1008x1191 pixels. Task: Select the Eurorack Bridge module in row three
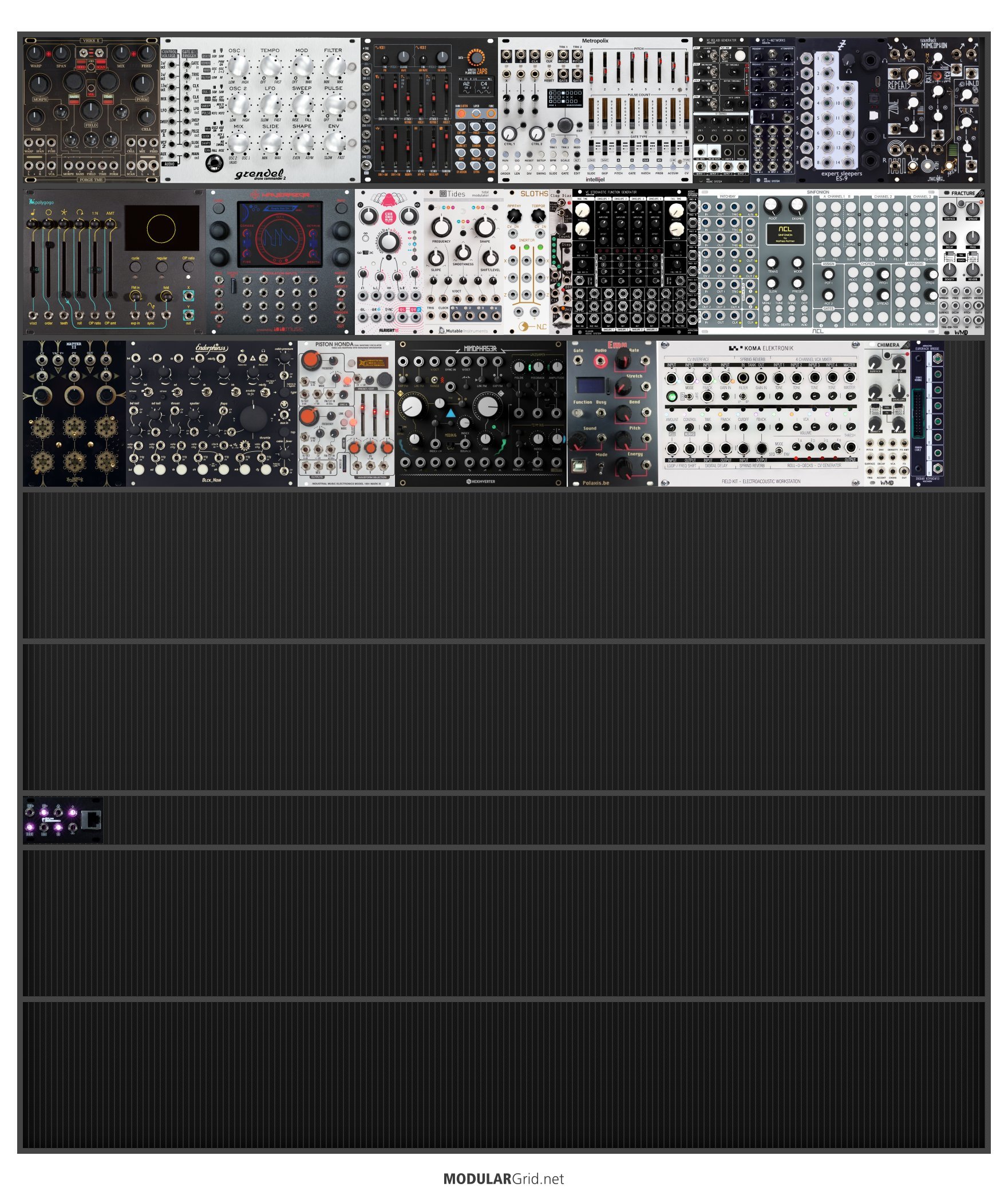pos(927,413)
